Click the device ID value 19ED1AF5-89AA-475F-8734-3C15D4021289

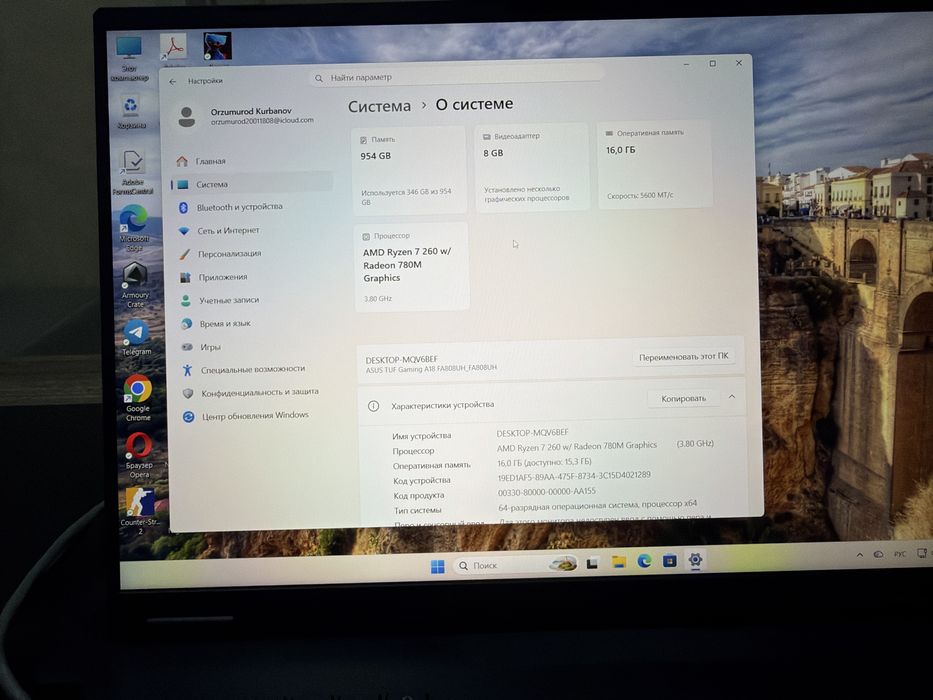pyautogui.click(x=574, y=476)
